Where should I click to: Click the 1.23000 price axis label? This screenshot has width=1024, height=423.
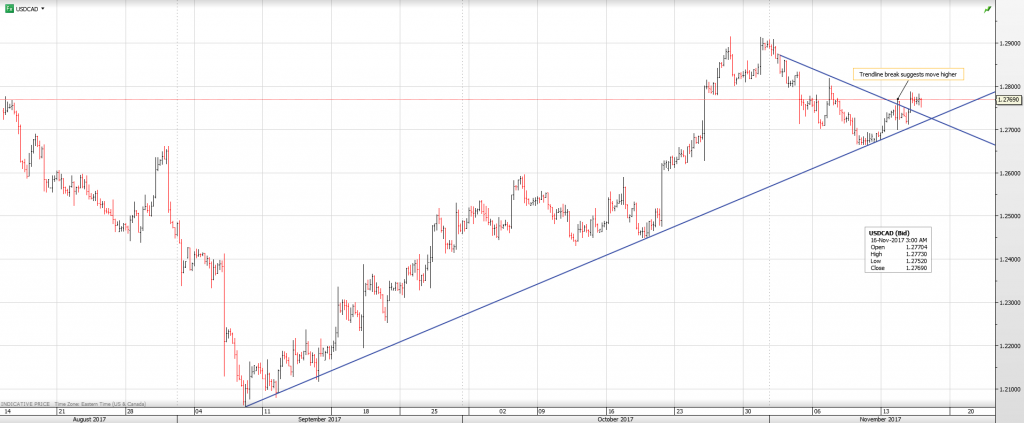pos(1009,302)
